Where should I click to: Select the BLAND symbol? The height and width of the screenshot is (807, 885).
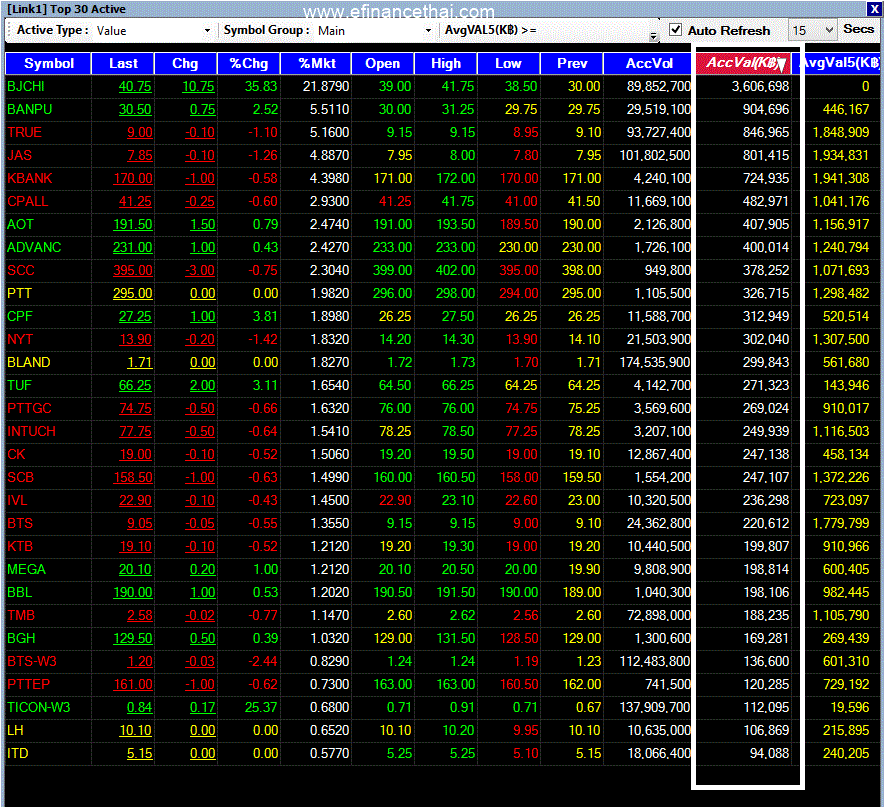29,362
